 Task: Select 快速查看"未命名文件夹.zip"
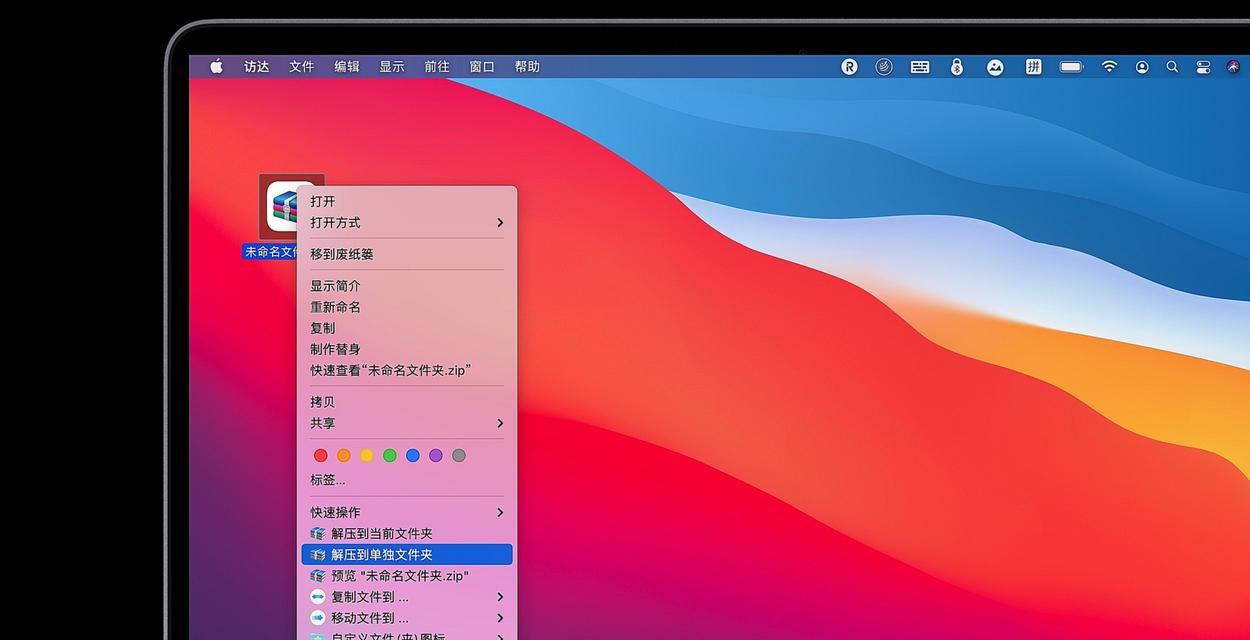click(x=407, y=370)
